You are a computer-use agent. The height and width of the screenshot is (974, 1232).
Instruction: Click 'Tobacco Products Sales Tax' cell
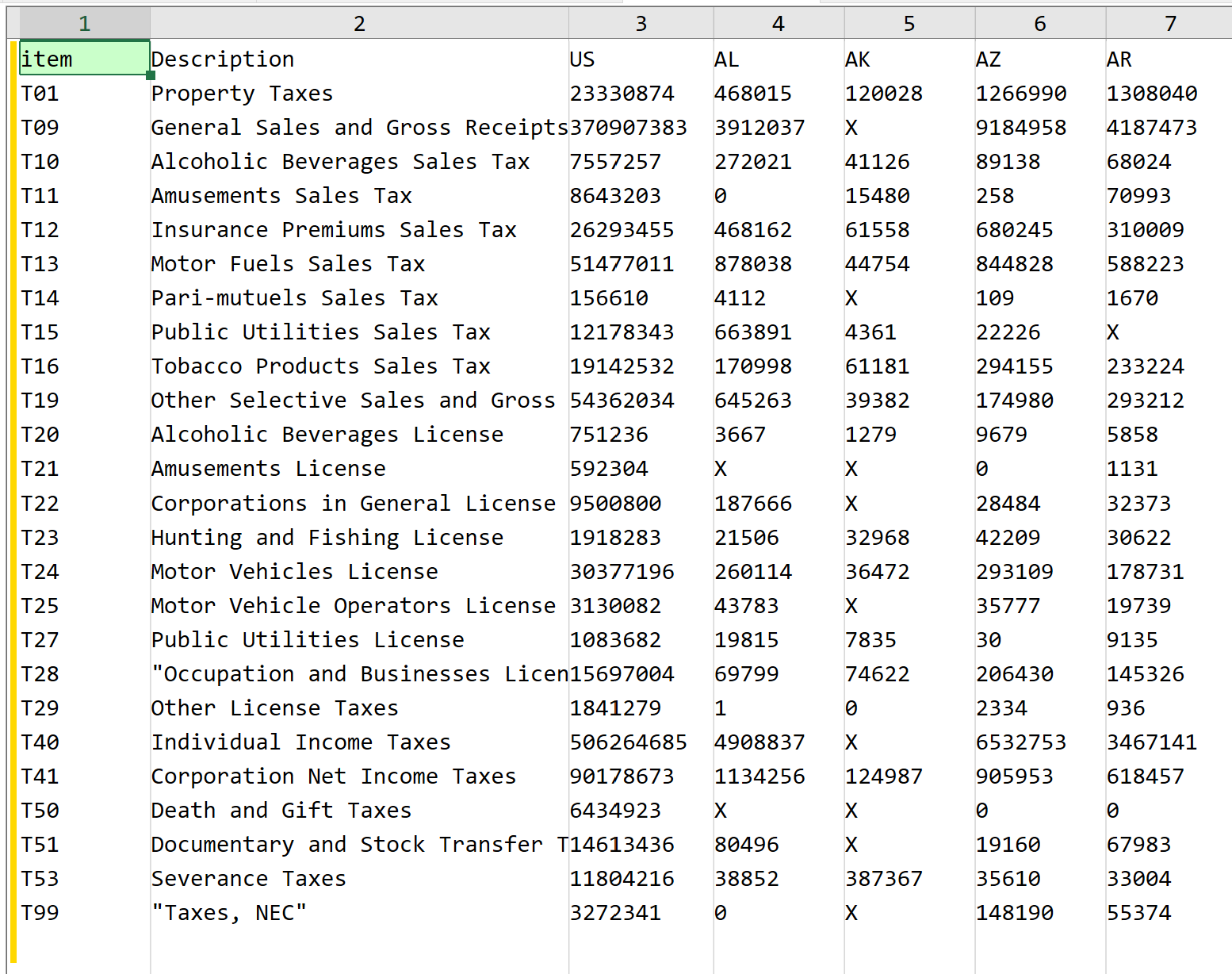pos(359,366)
